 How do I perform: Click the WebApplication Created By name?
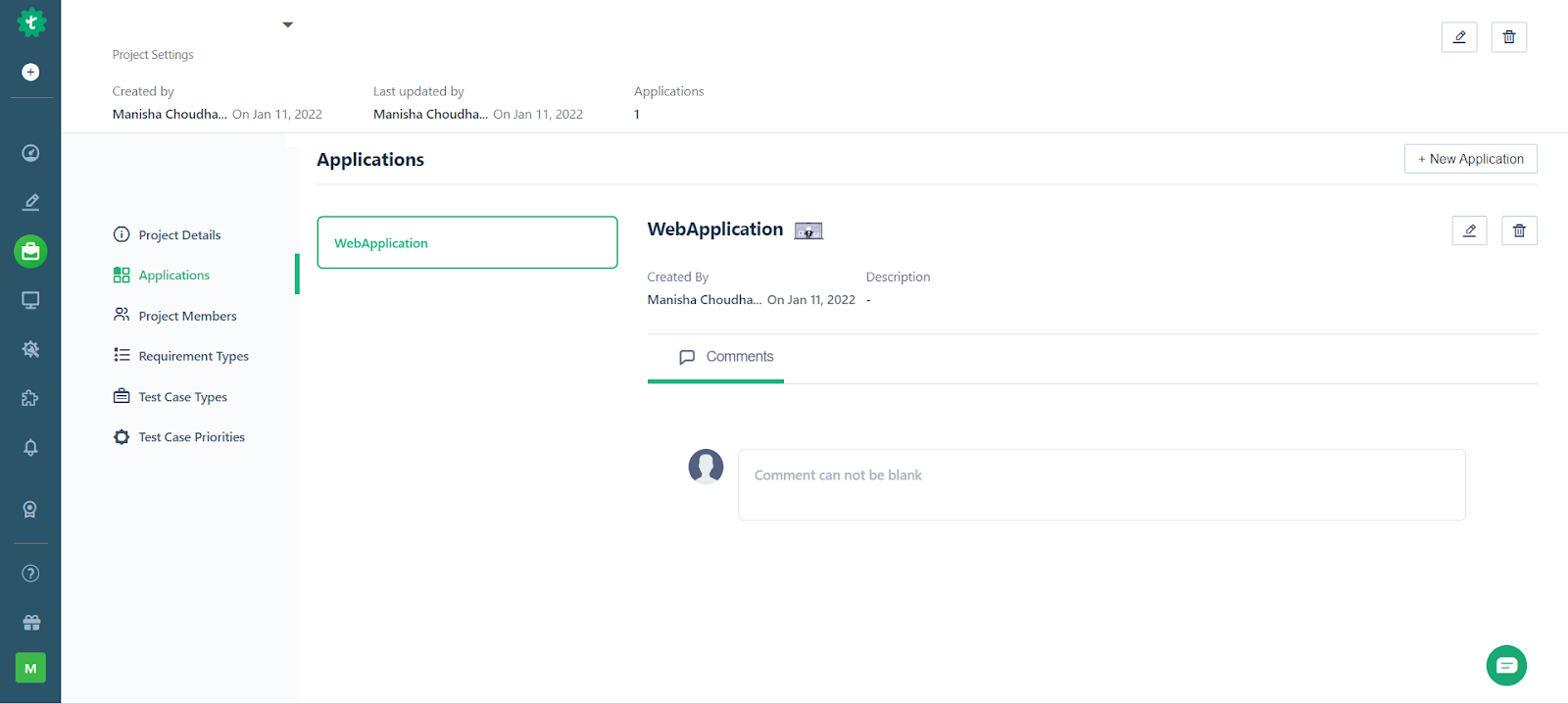[704, 300]
